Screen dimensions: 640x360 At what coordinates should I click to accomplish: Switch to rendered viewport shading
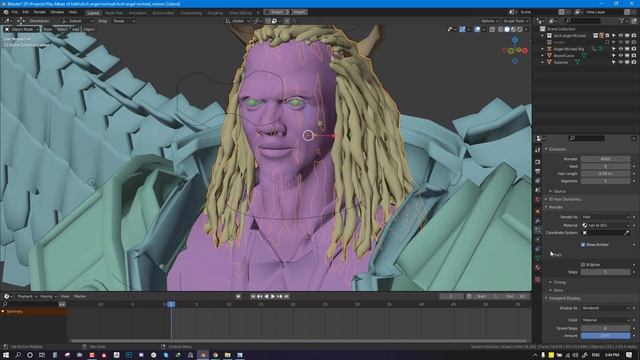[x=520, y=29]
